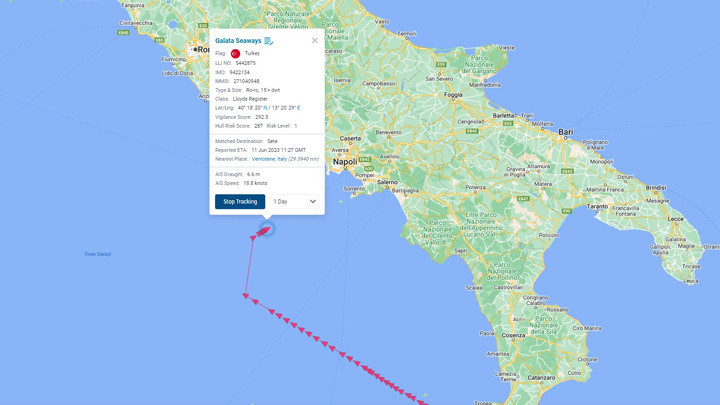The image size is (720, 405).
Task: Follow the Ventotene, Italy nearest place link
Action: pyautogui.click(x=269, y=159)
